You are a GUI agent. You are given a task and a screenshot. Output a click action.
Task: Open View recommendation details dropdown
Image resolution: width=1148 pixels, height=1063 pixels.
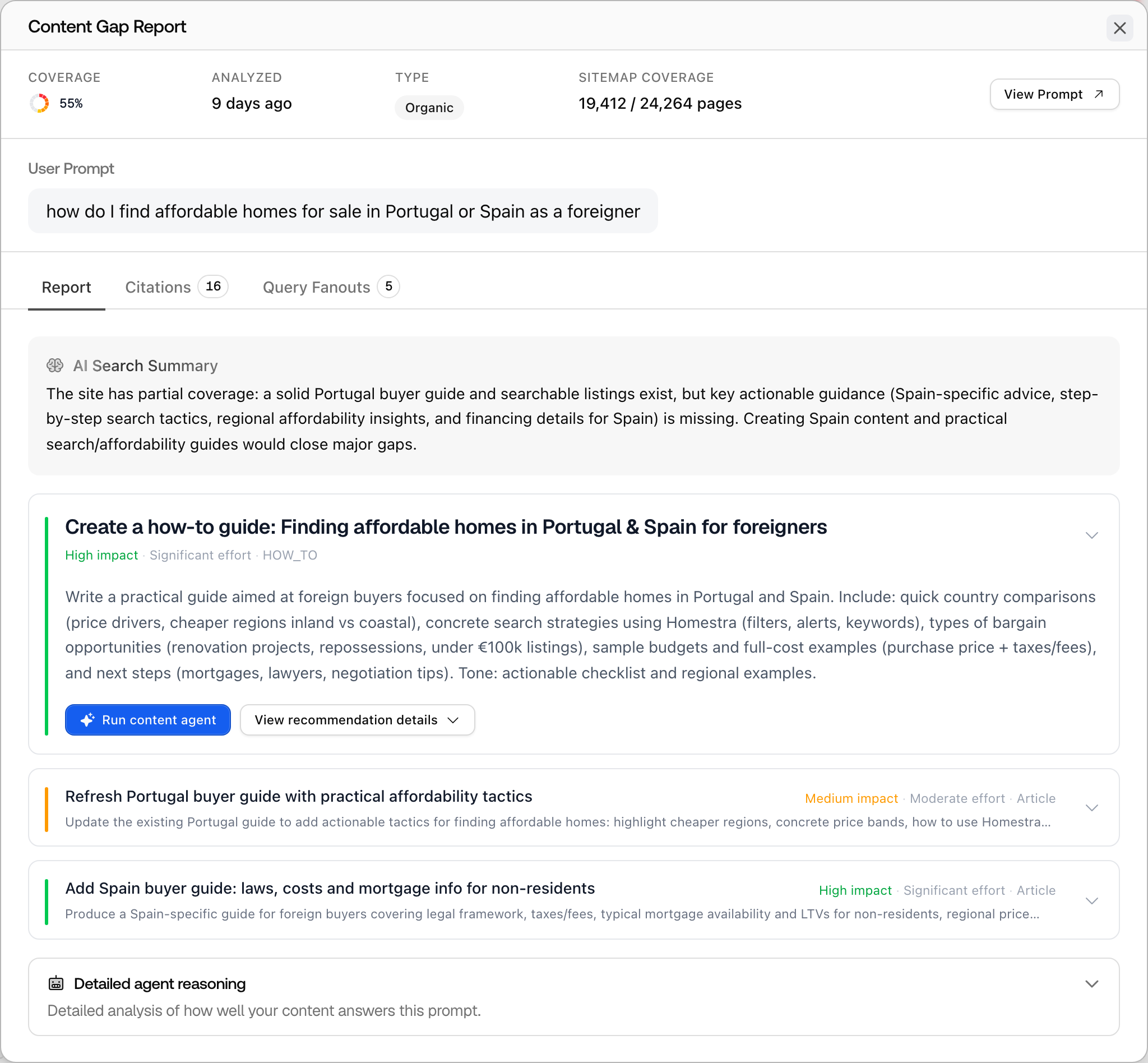(x=357, y=719)
